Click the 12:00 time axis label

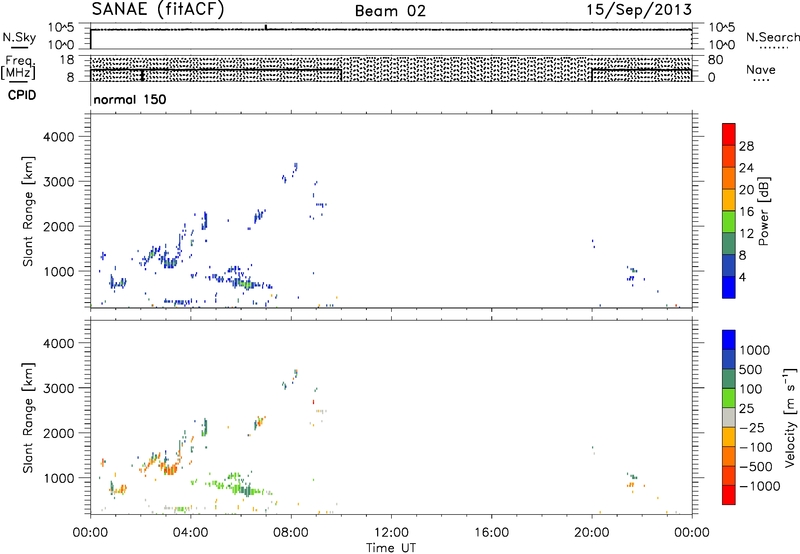pyautogui.click(x=391, y=533)
